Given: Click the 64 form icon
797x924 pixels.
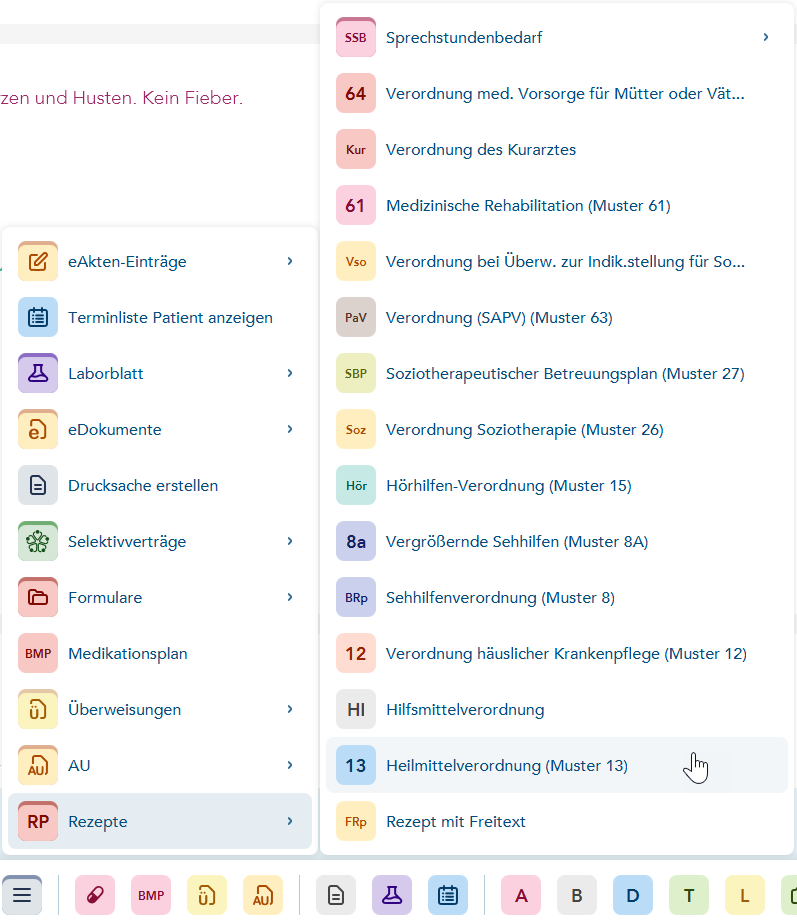Looking at the screenshot, I should [x=356, y=93].
